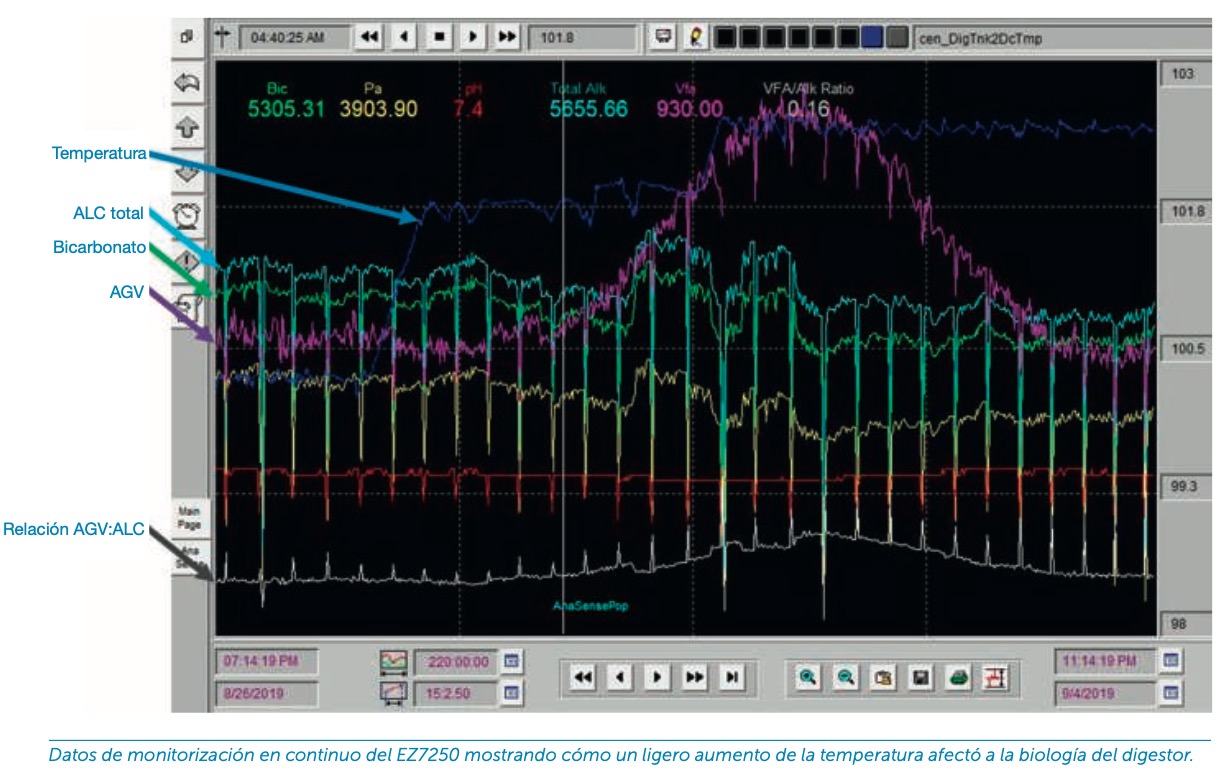Click the copy clipboard icon
Screen dimensions: 1223x768
coord(884,677)
